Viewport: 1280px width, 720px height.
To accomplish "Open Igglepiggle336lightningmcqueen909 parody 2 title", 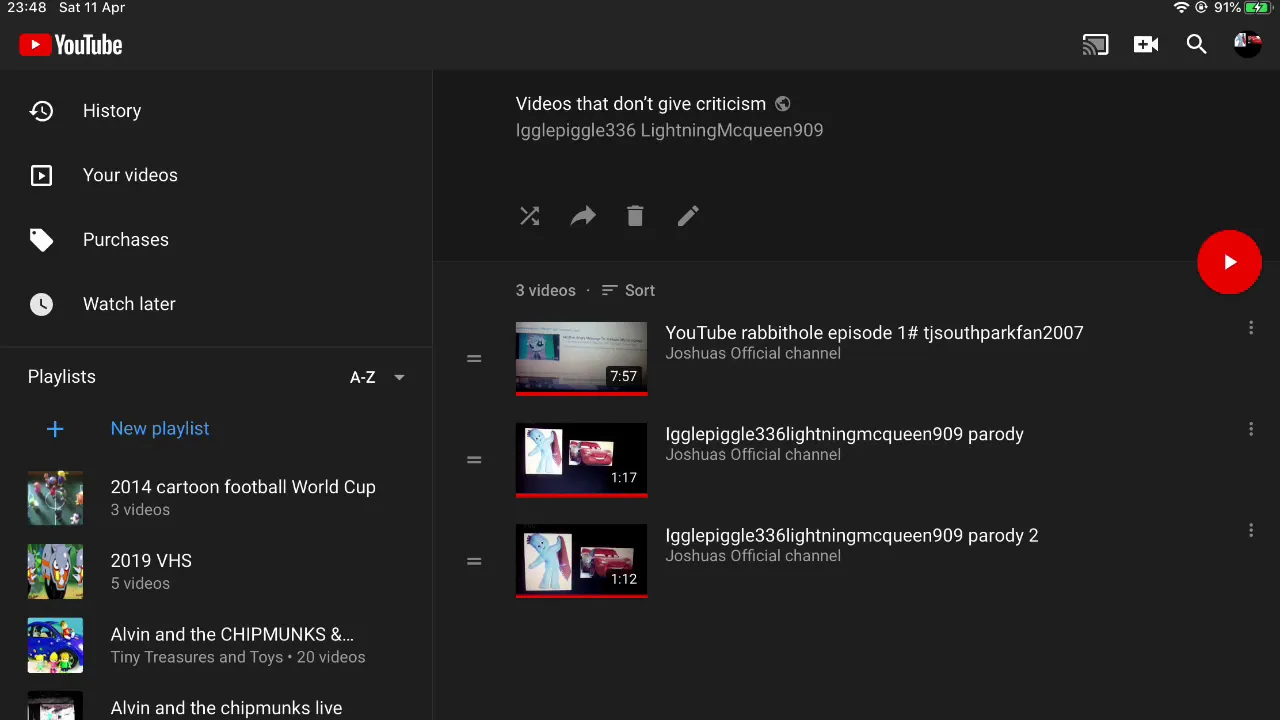I will click(x=852, y=536).
